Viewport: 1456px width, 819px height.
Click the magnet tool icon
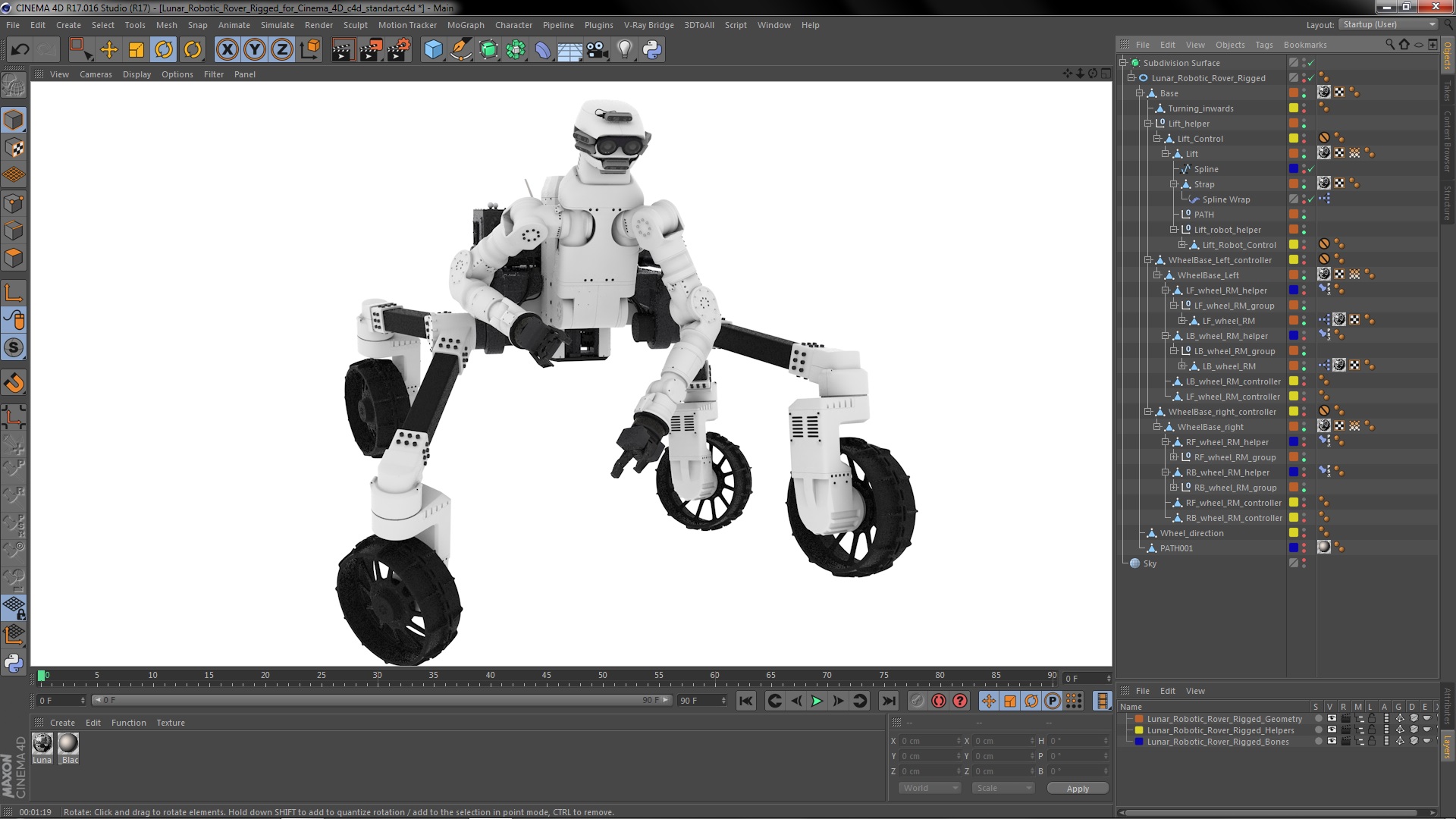click(14, 383)
